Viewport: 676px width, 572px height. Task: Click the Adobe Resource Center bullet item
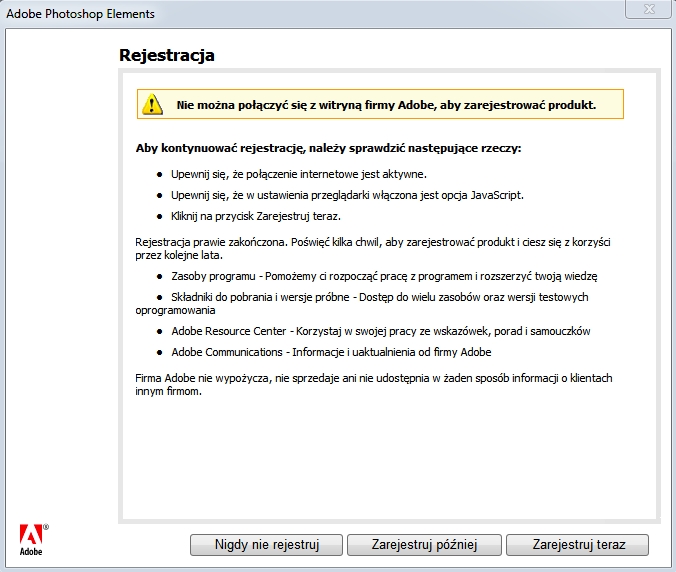381,331
